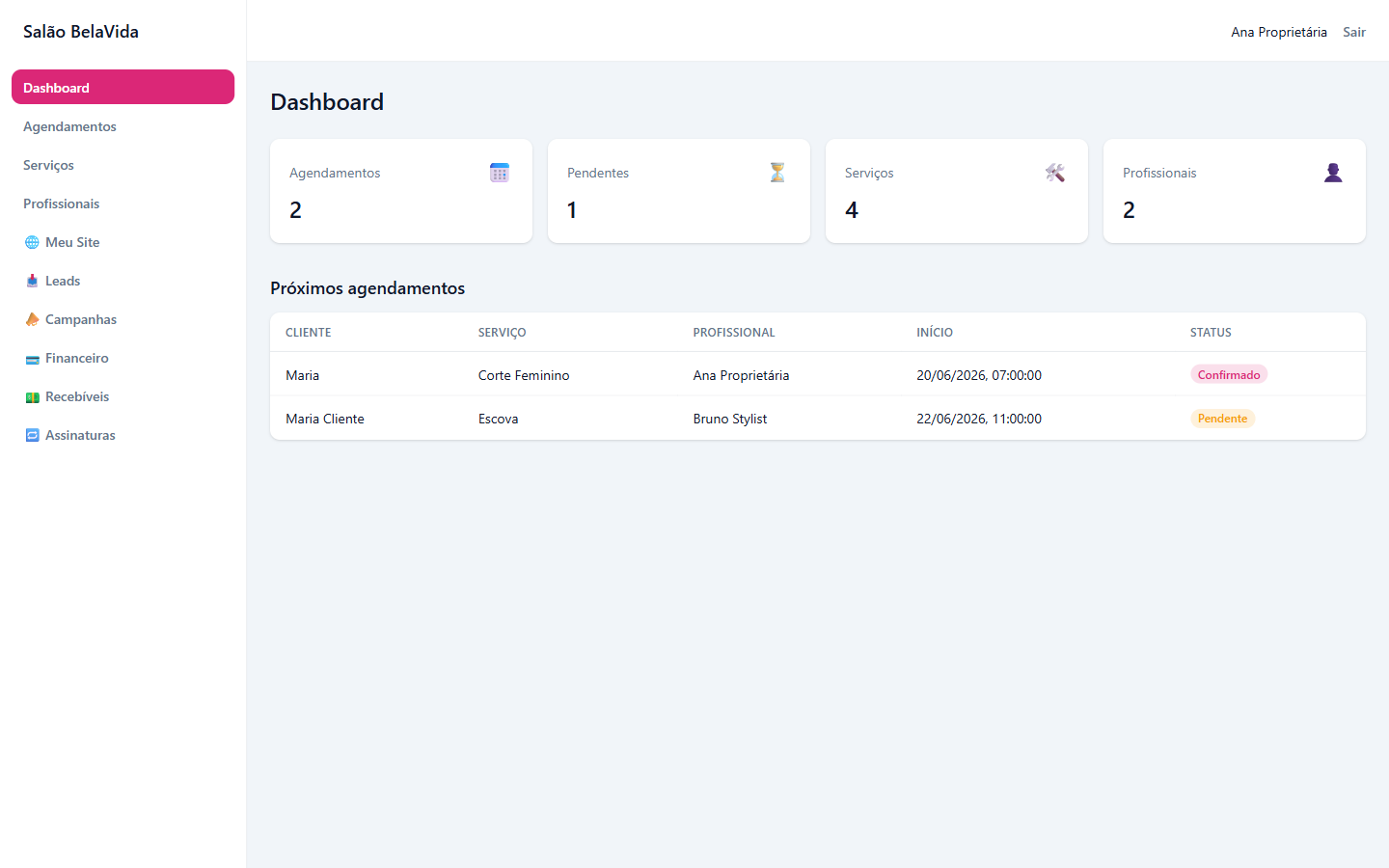The height and width of the screenshot is (868, 1389).
Task: Click the globe icon beside Meu Site
Action: pyautogui.click(x=32, y=242)
